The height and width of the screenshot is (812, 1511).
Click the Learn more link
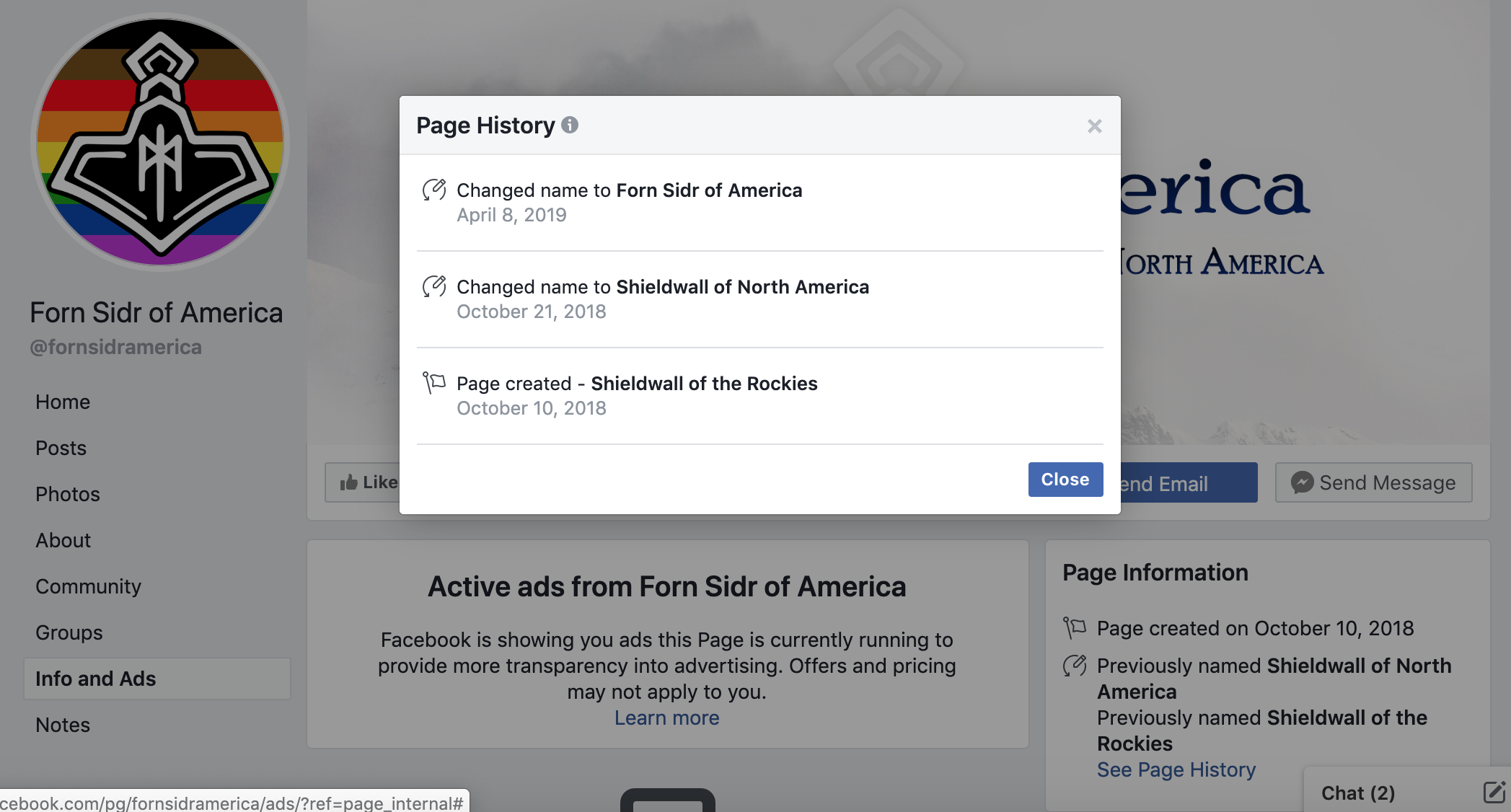[666, 718]
